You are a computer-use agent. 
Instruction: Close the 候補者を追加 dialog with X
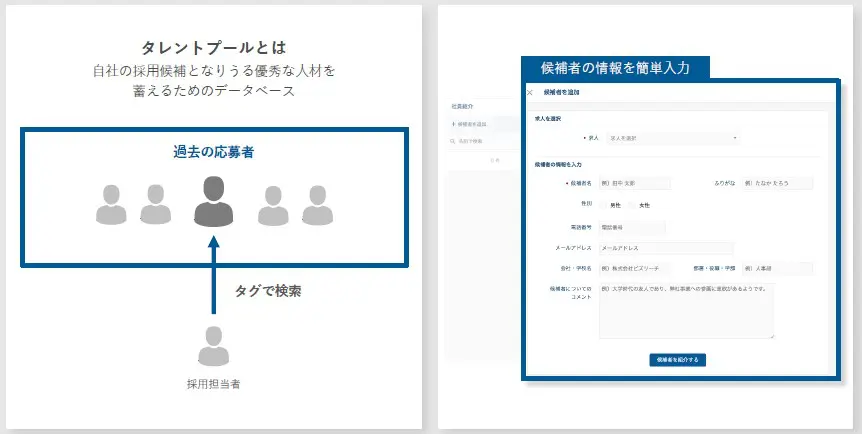pos(530,92)
